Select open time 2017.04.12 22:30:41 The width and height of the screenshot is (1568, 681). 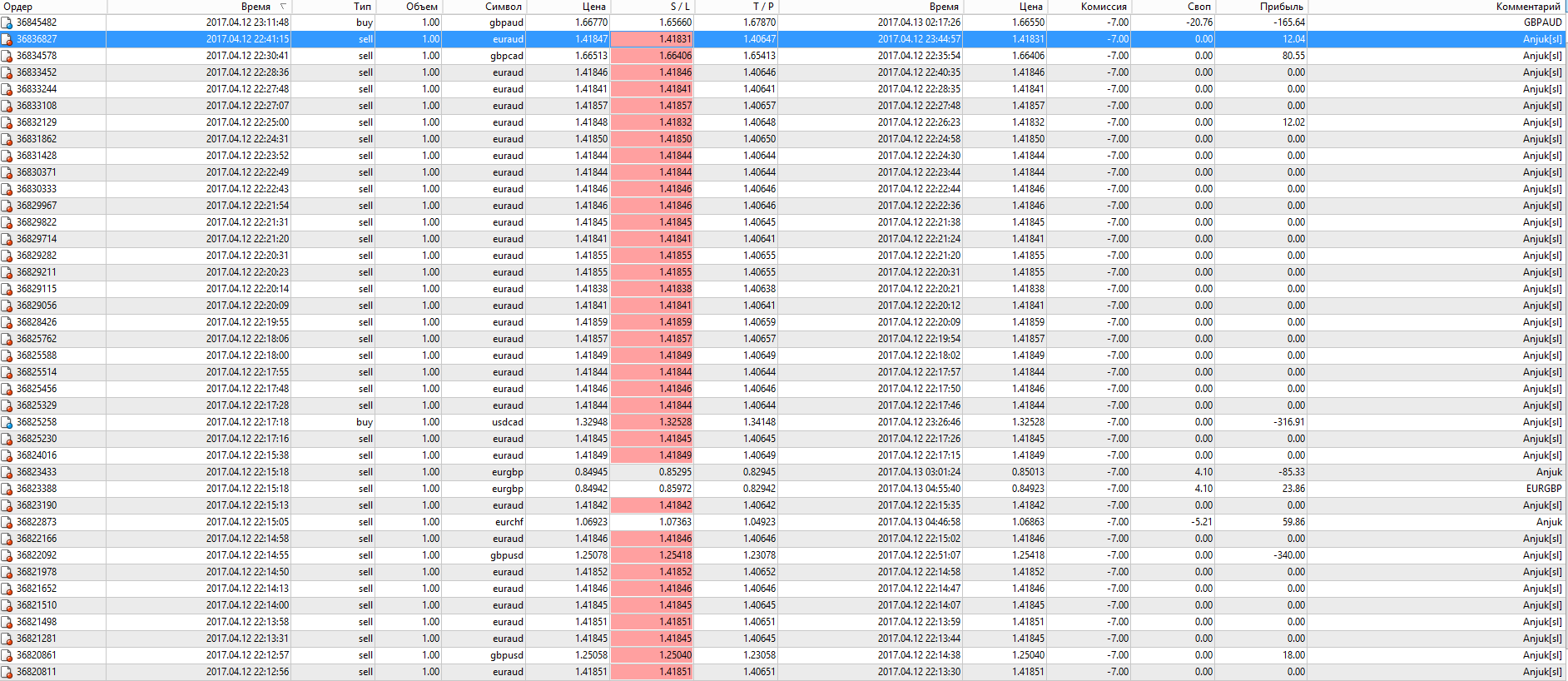point(247,56)
